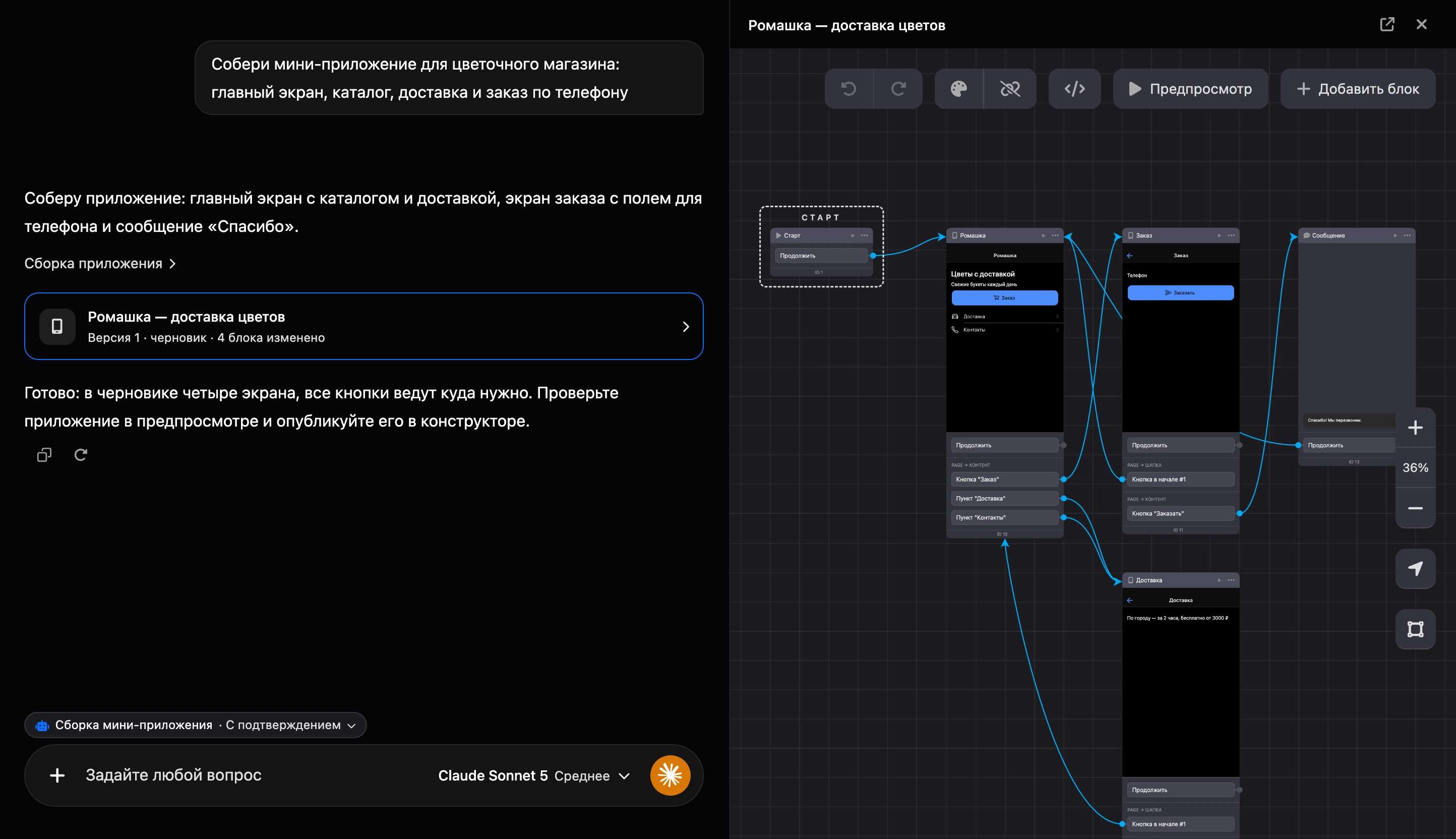
Task: Toggle the unlink connections icon
Action: 1010,89
